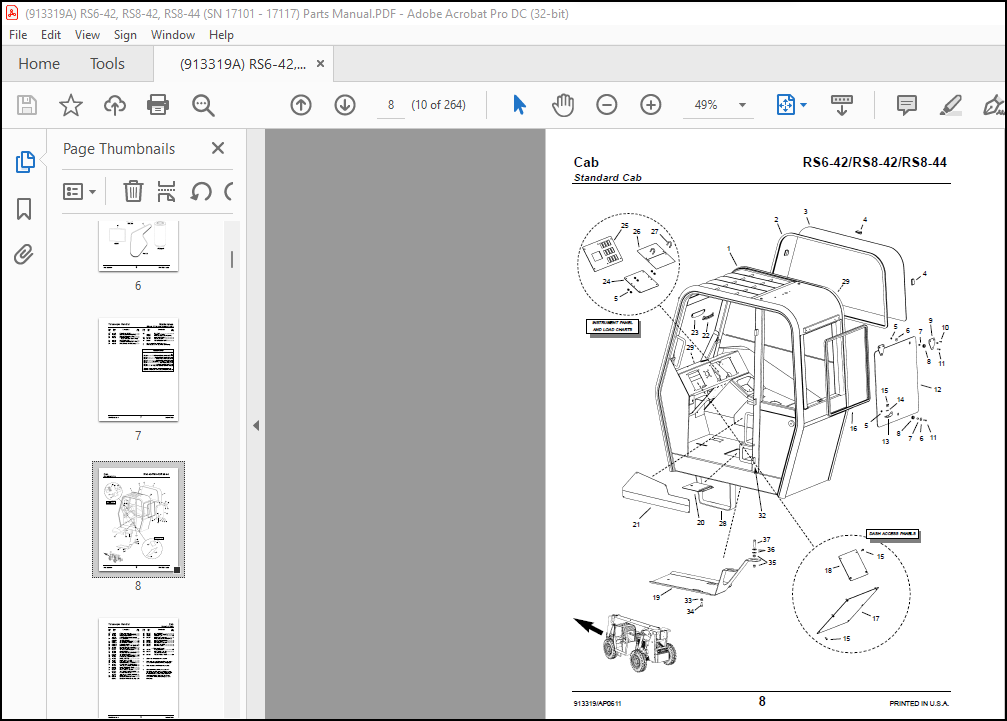Rotate page clockwise icon
This screenshot has width=1007, height=721.
(x=229, y=191)
